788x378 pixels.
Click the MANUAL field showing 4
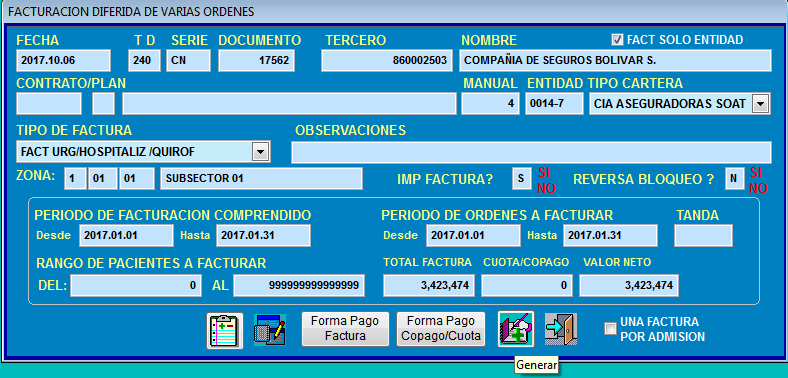pos(490,104)
